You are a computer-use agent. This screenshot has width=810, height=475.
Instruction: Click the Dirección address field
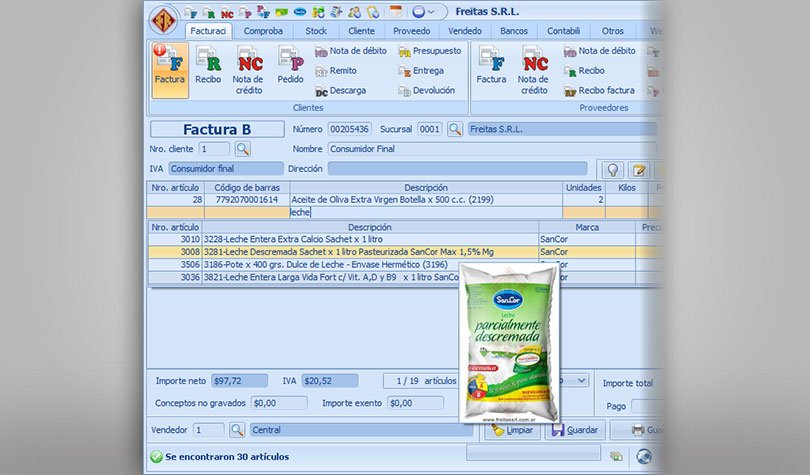pyautogui.click(x=457, y=169)
